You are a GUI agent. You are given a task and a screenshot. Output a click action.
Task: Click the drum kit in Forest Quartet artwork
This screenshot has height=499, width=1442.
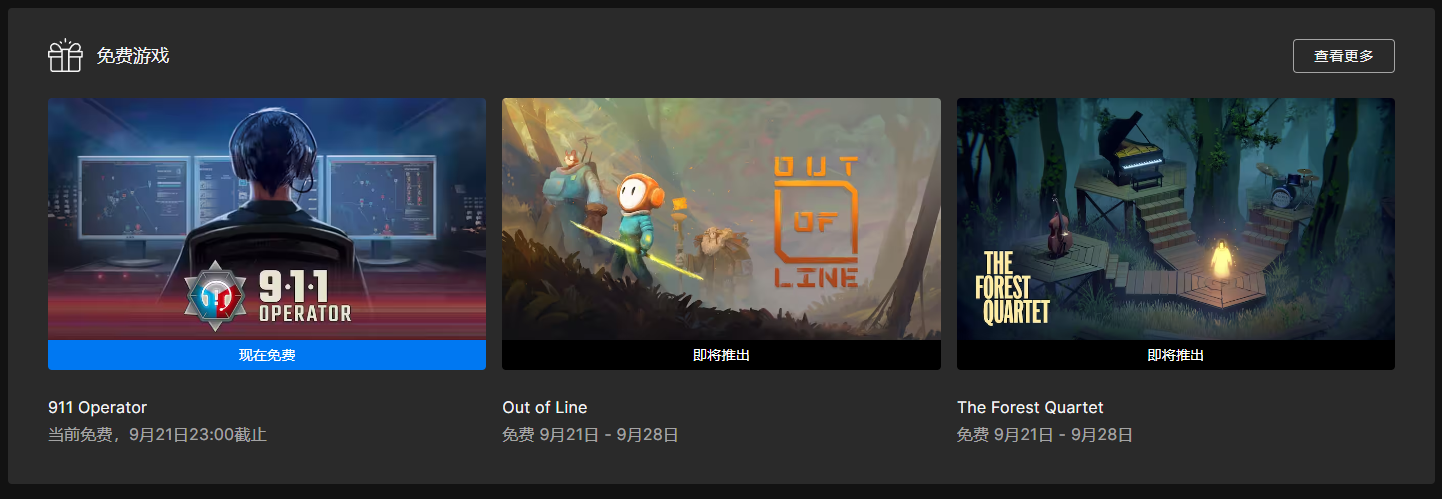[1290, 187]
